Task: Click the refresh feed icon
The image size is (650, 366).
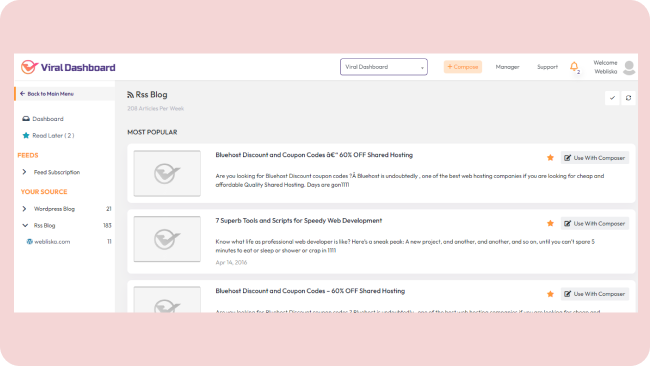Action: [x=628, y=98]
